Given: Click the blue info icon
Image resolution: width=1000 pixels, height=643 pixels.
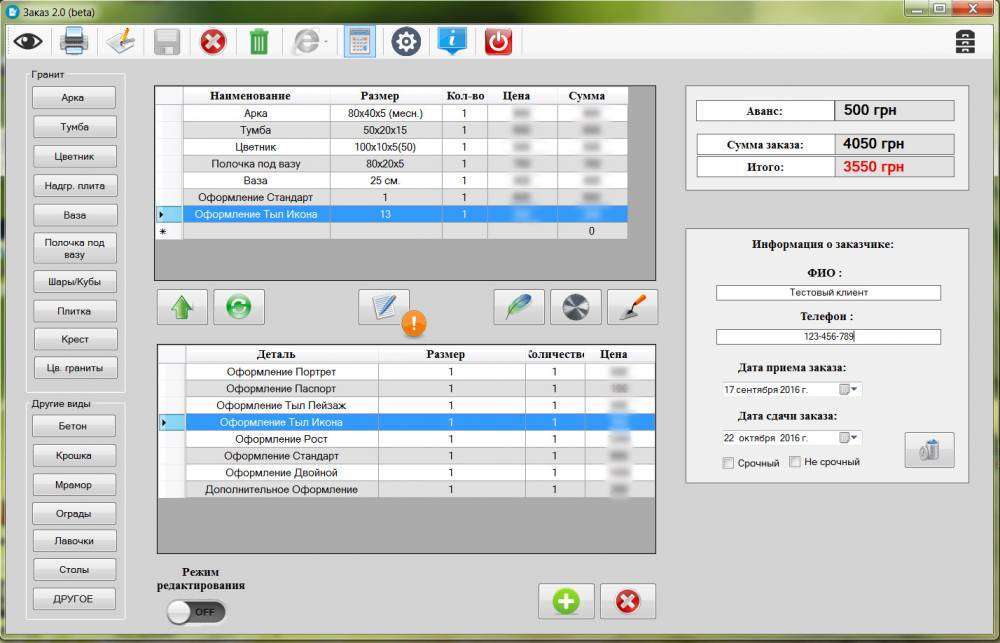Looking at the screenshot, I should pos(452,41).
